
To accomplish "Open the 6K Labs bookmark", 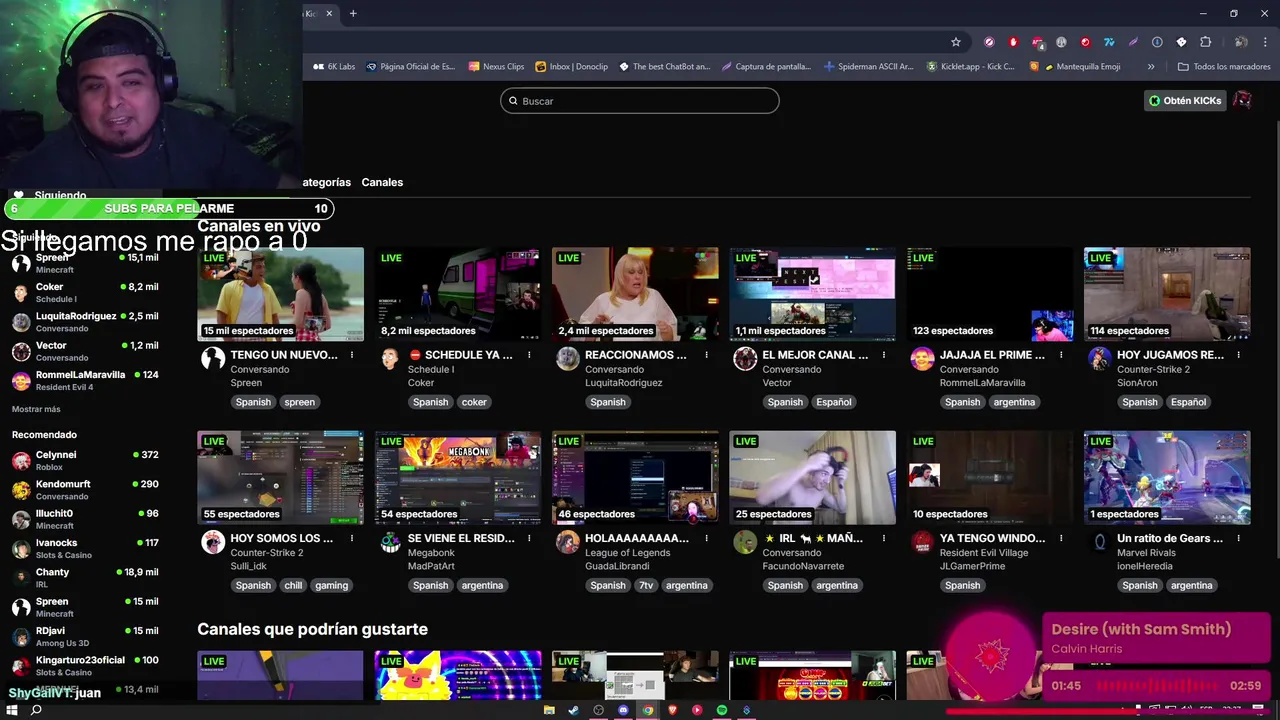I will [x=334, y=67].
